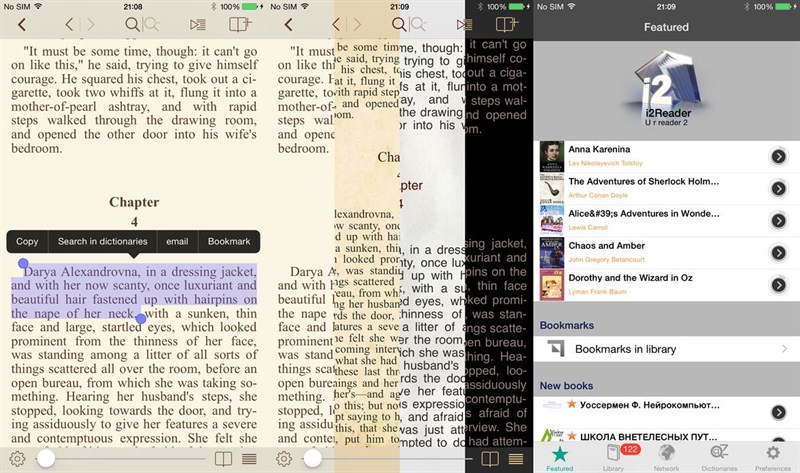Tap search-next magnifier in first reader toolbar
800x473 pixels.
152,24
